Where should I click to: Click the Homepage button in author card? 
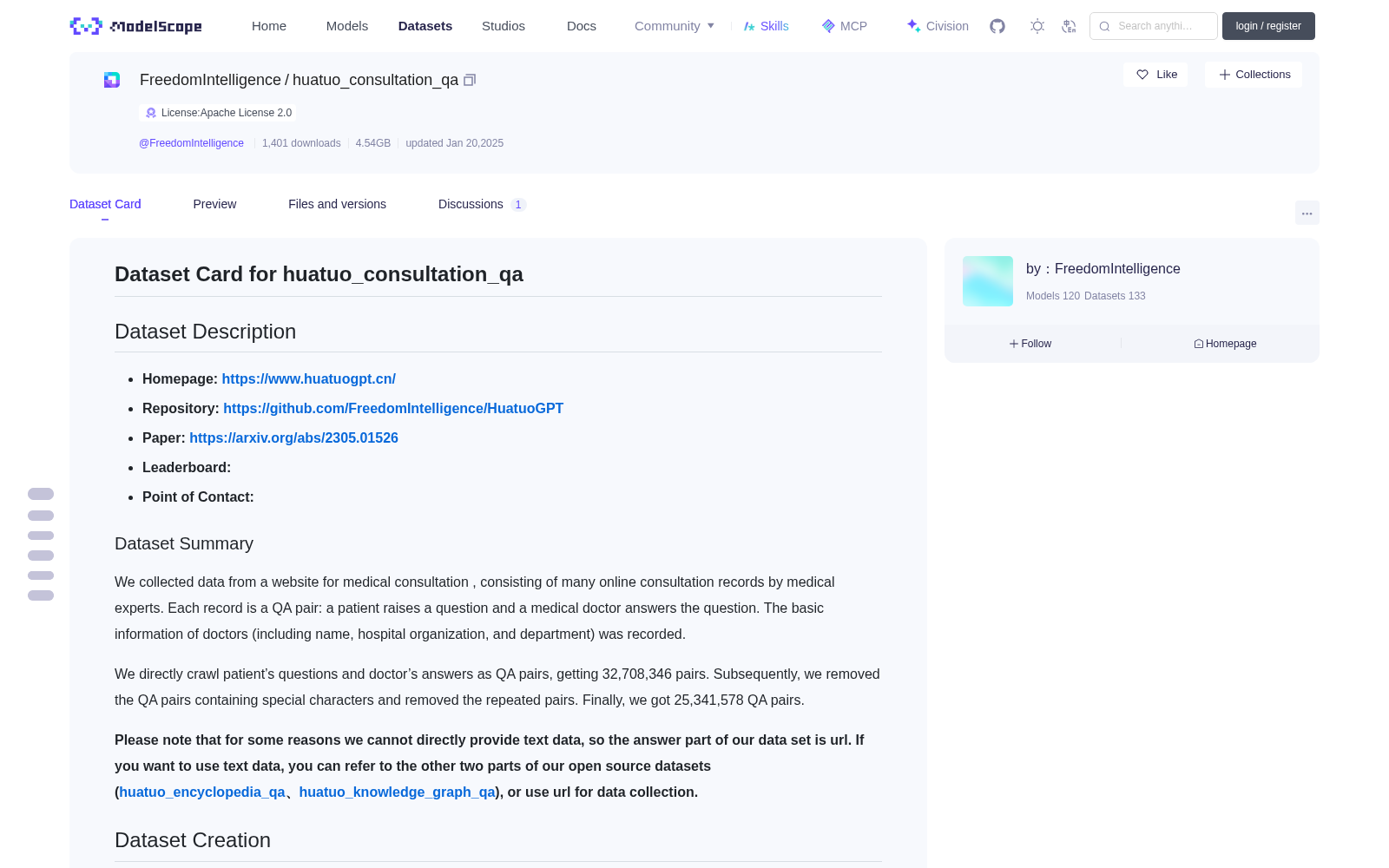click(x=1225, y=344)
